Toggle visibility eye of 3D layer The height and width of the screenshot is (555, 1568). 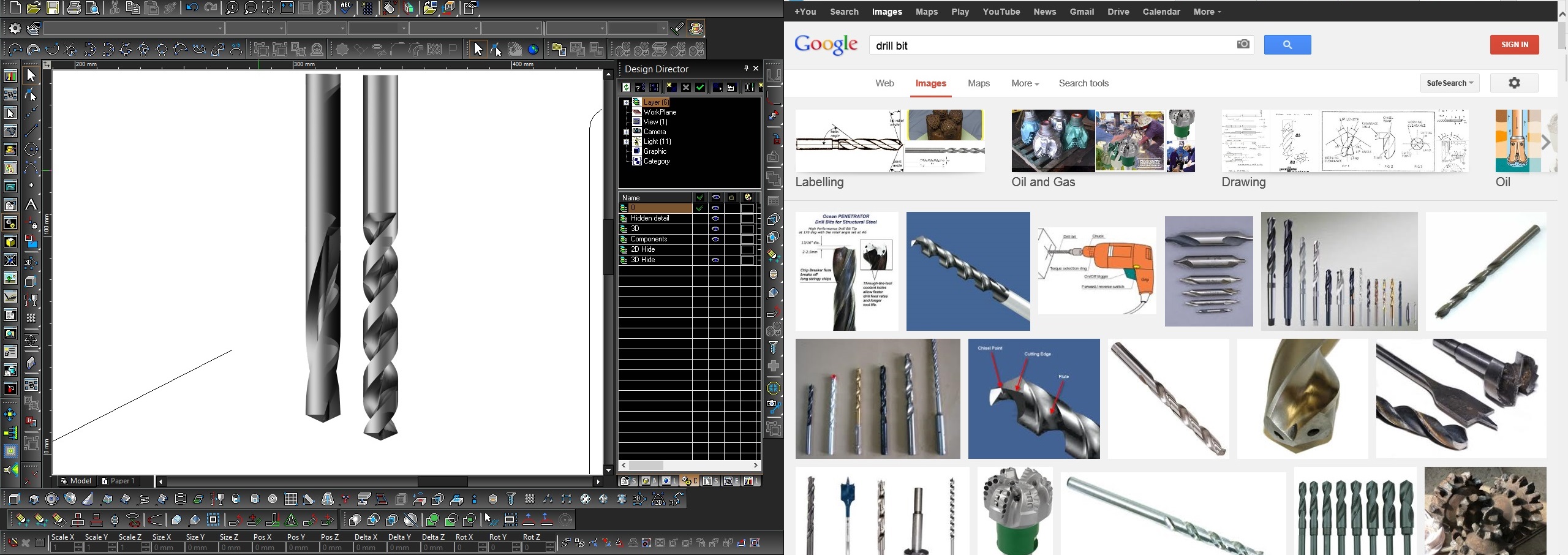pos(715,228)
